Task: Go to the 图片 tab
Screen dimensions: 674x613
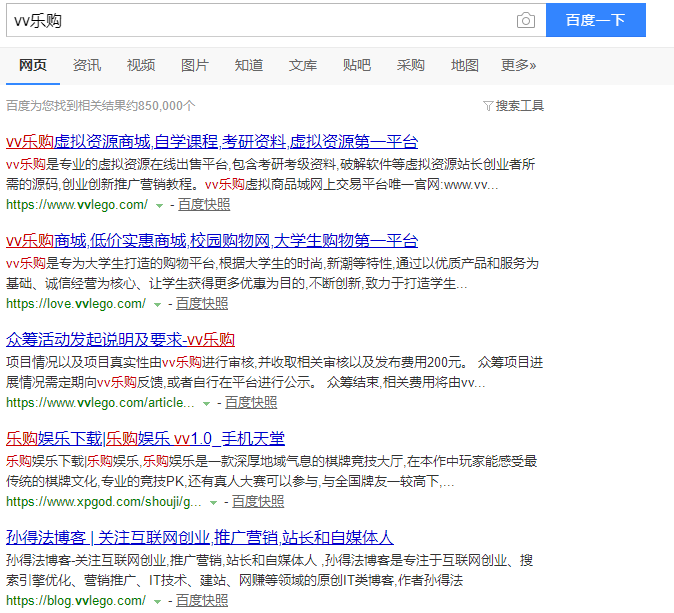Action: (x=195, y=65)
